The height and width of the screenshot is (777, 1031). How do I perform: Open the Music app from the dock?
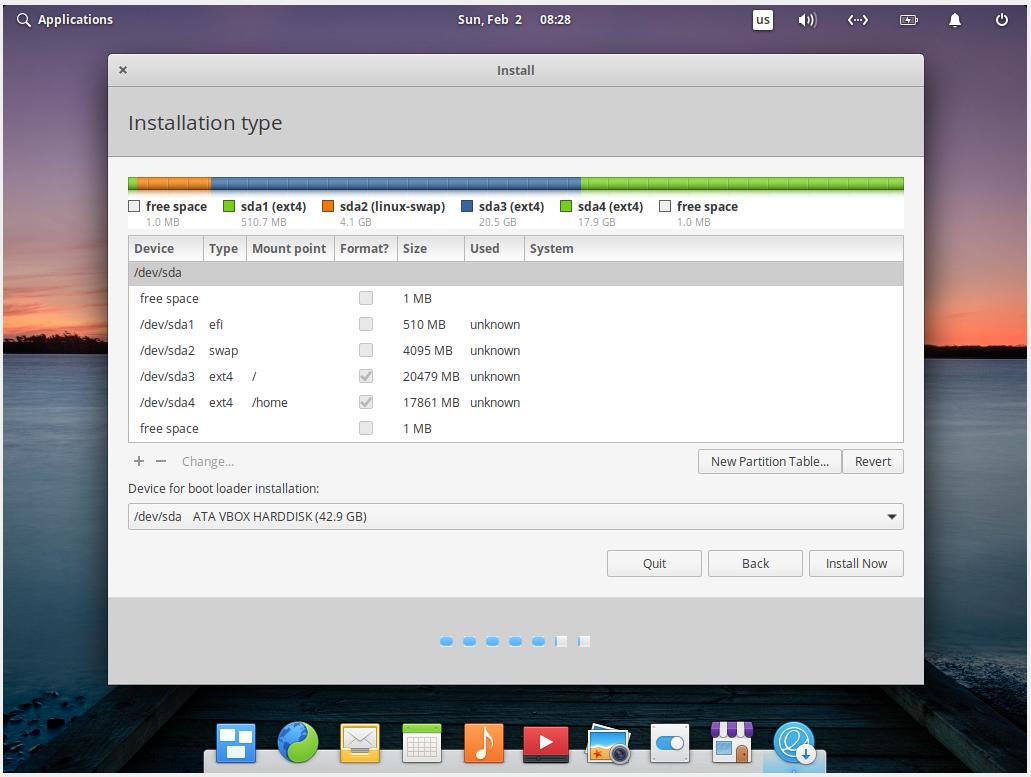pos(484,744)
